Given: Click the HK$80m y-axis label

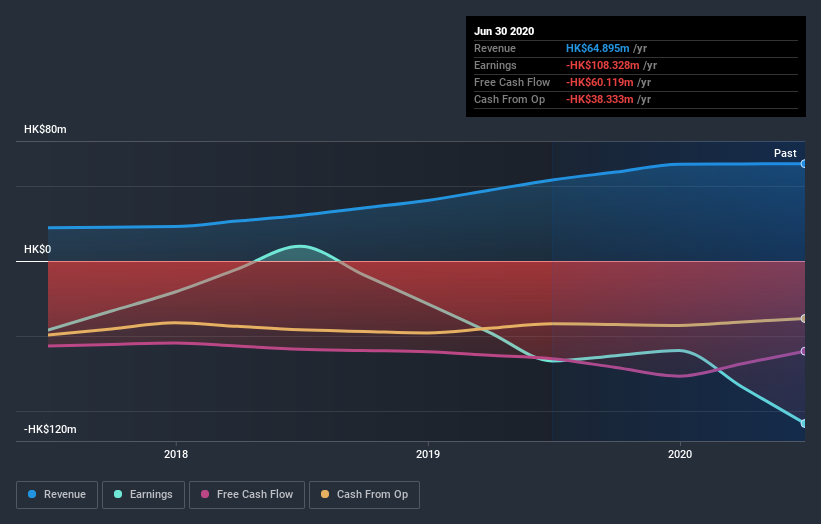Looking at the screenshot, I should tap(45, 129).
